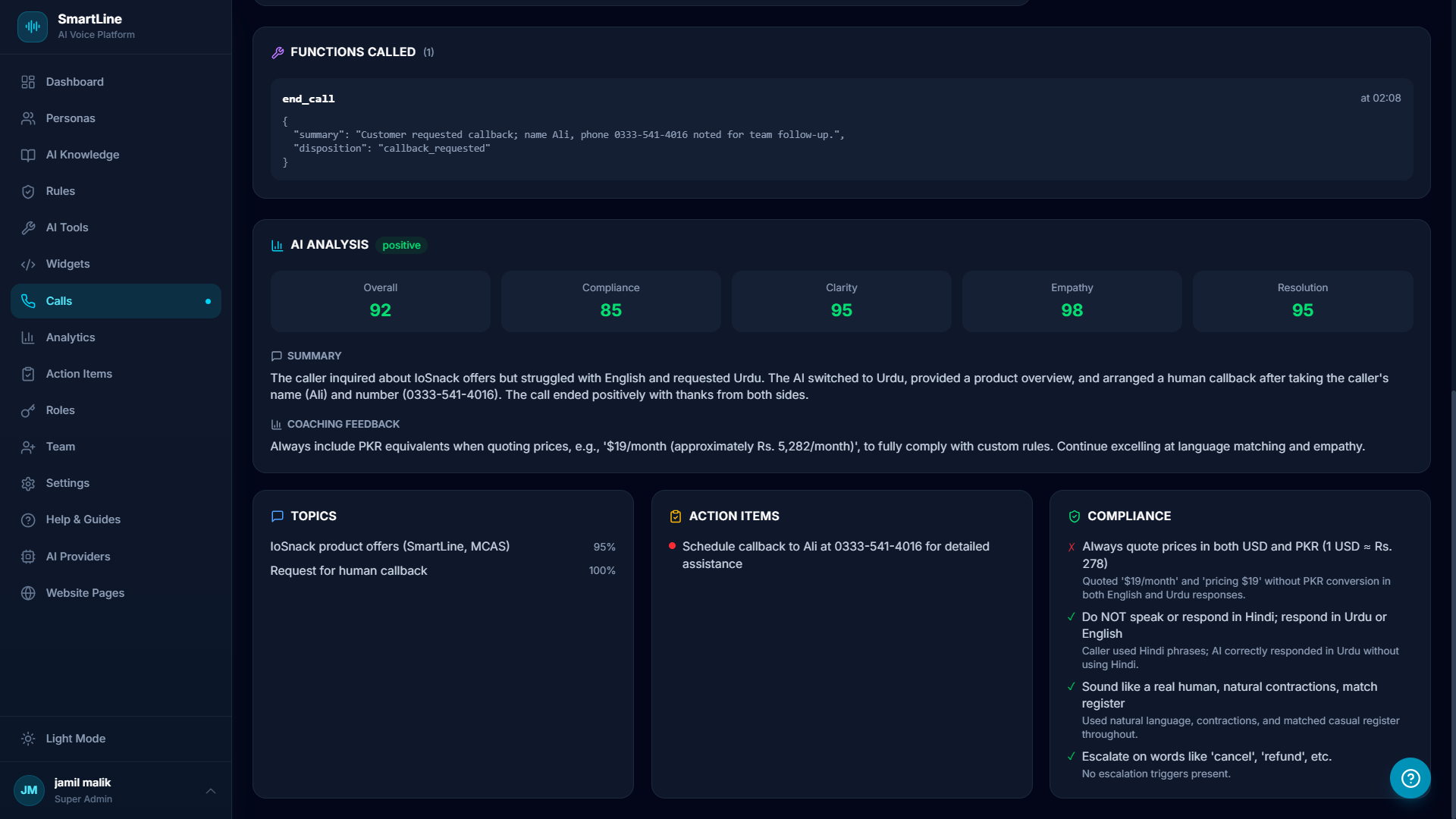This screenshot has height=819, width=1456.
Task: Open the AI Knowledge book icon
Action: tap(28, 155)
